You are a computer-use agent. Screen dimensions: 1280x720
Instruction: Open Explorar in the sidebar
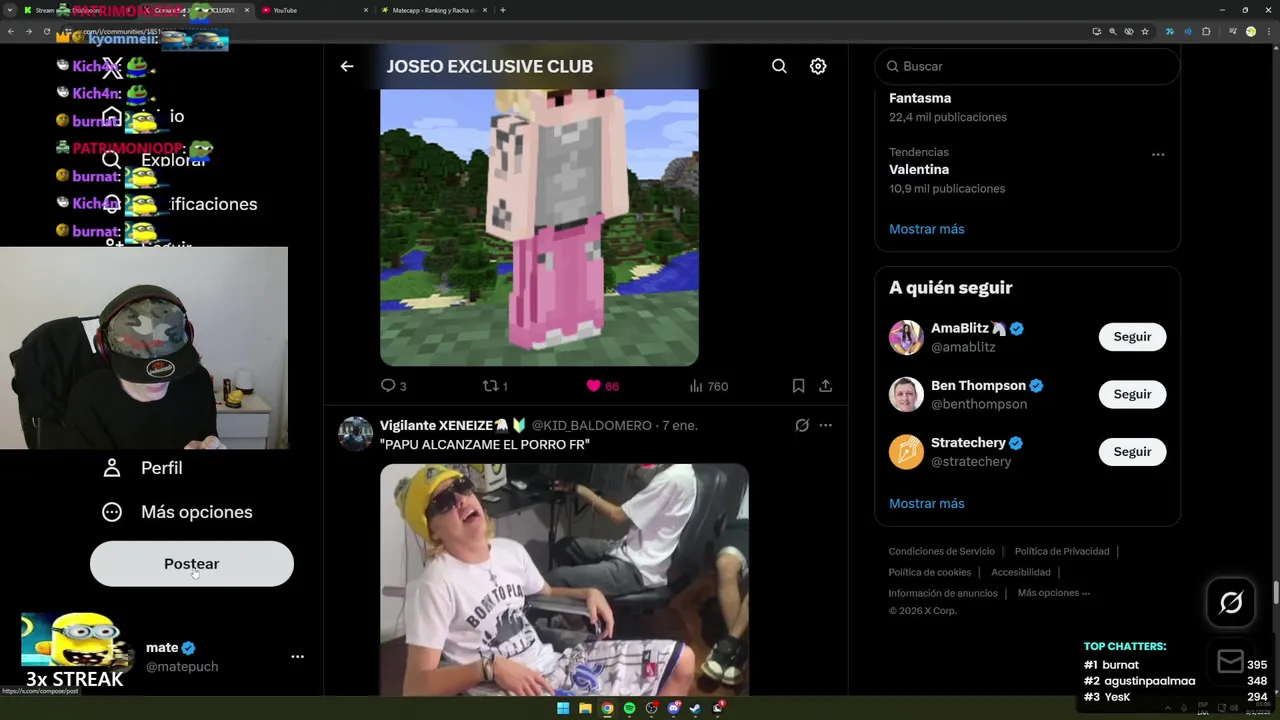(x=155, y=160)
